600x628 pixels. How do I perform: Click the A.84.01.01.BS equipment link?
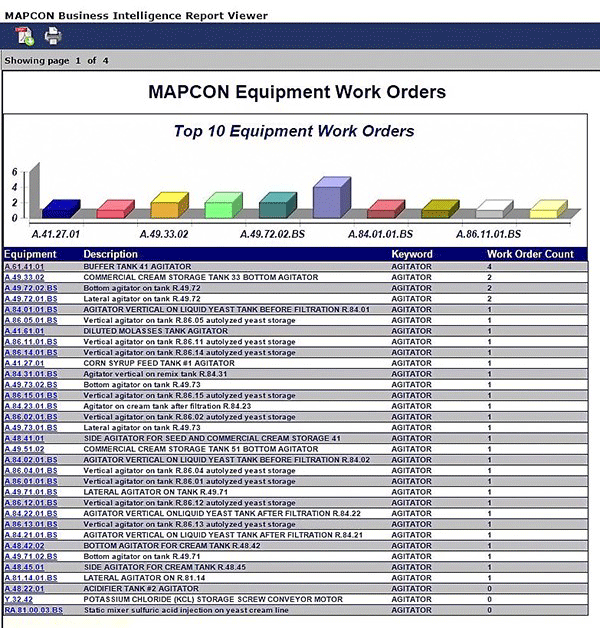(31, 310)
